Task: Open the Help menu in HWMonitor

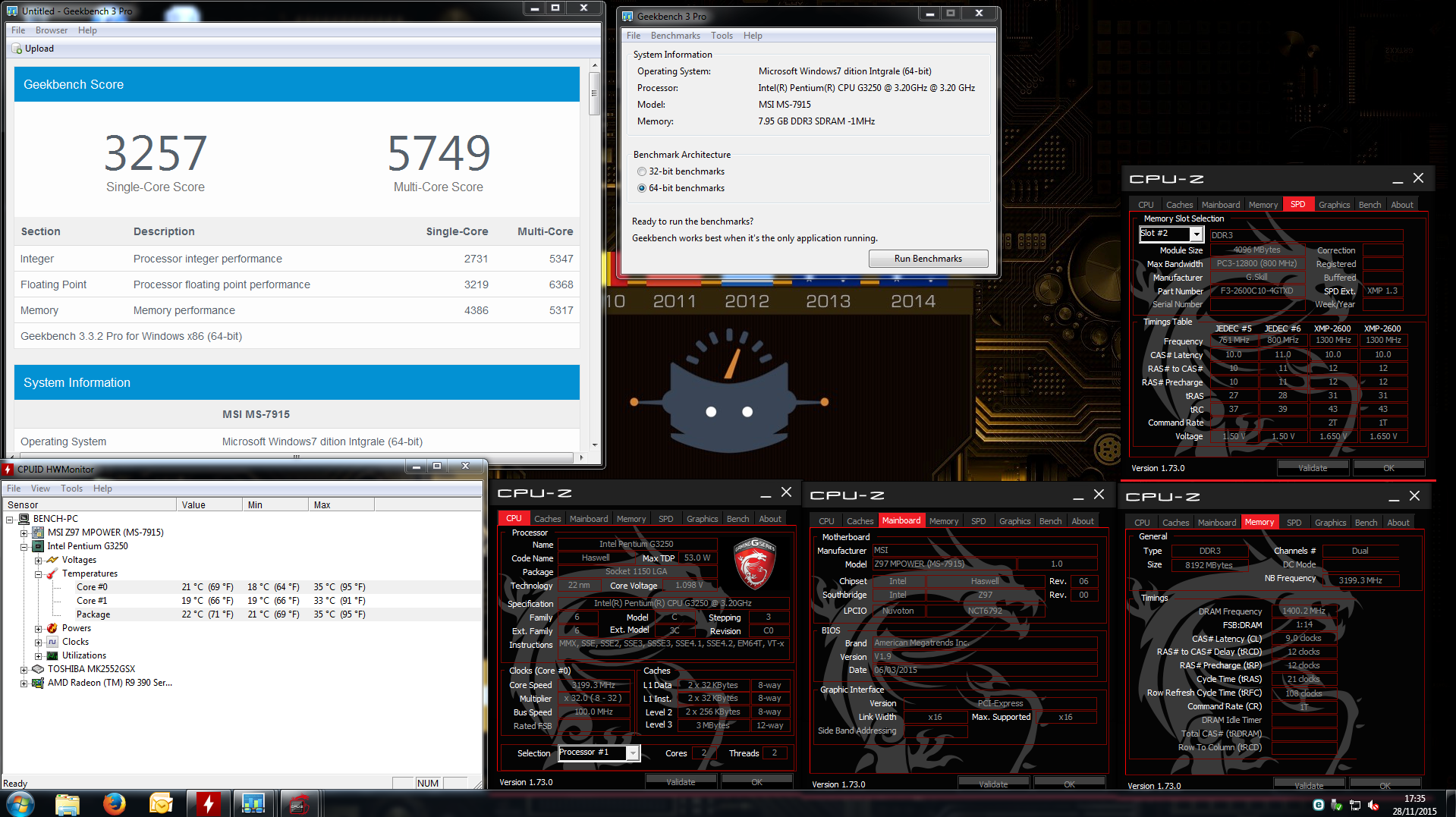Action: click(x=102, y=489)
